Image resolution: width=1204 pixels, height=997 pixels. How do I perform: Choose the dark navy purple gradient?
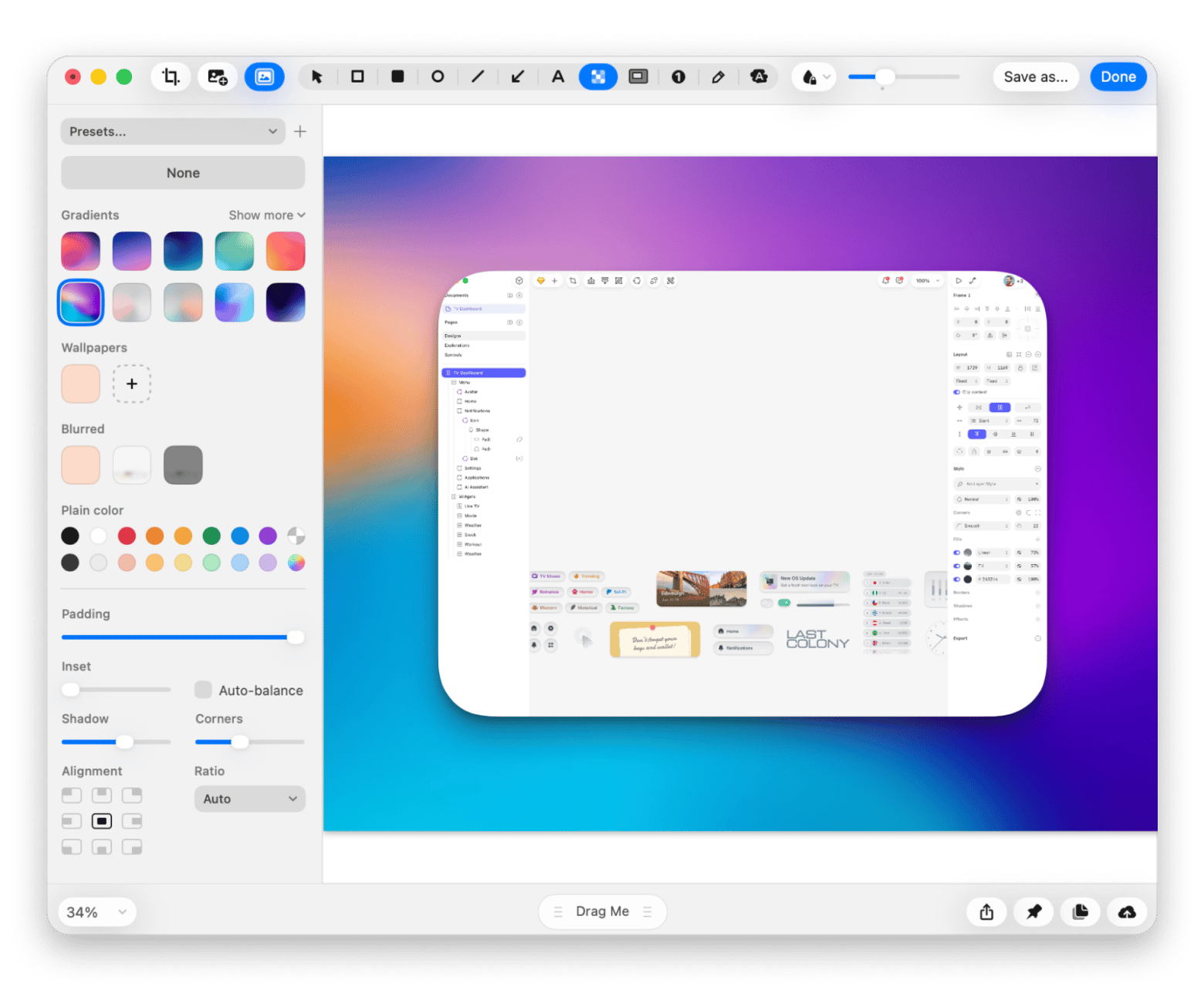click(286, 302)
